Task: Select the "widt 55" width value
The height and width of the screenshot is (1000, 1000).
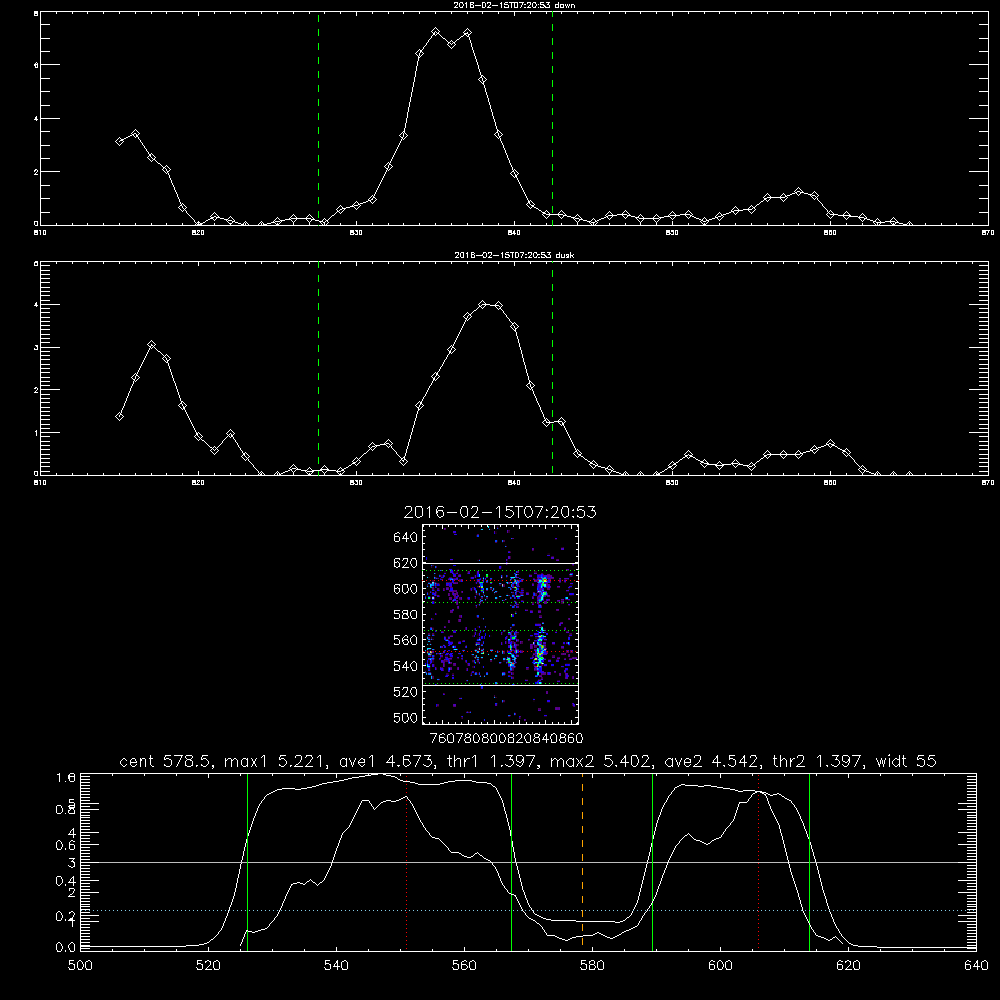Action: coord(906,761)
